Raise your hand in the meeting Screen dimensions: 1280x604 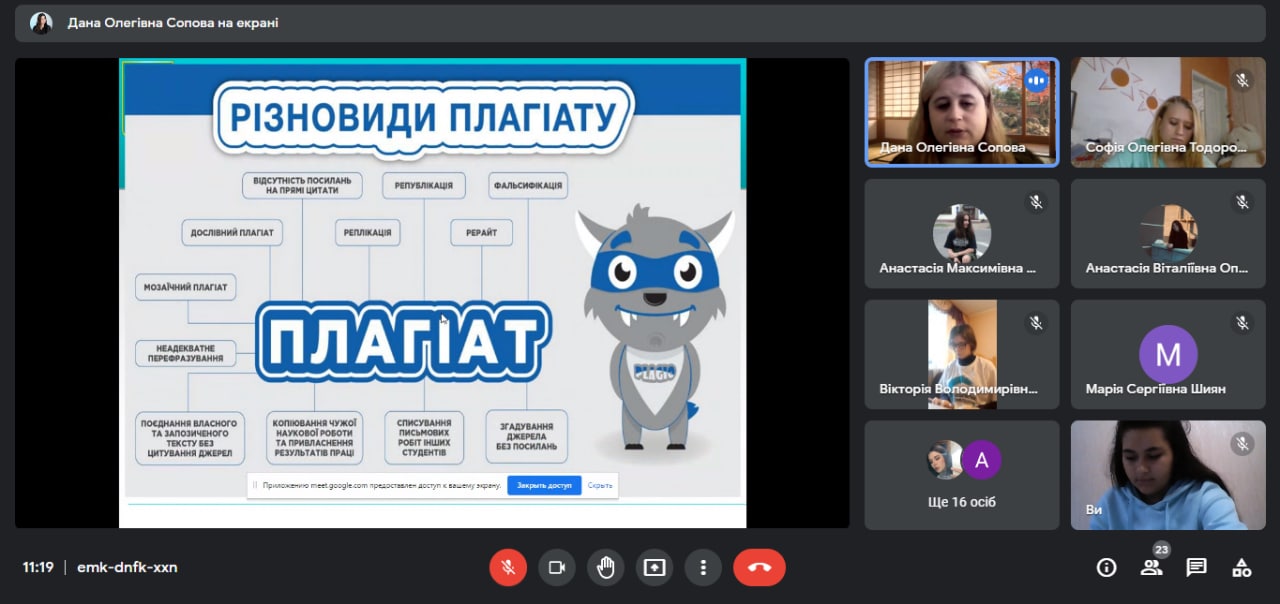605,567
